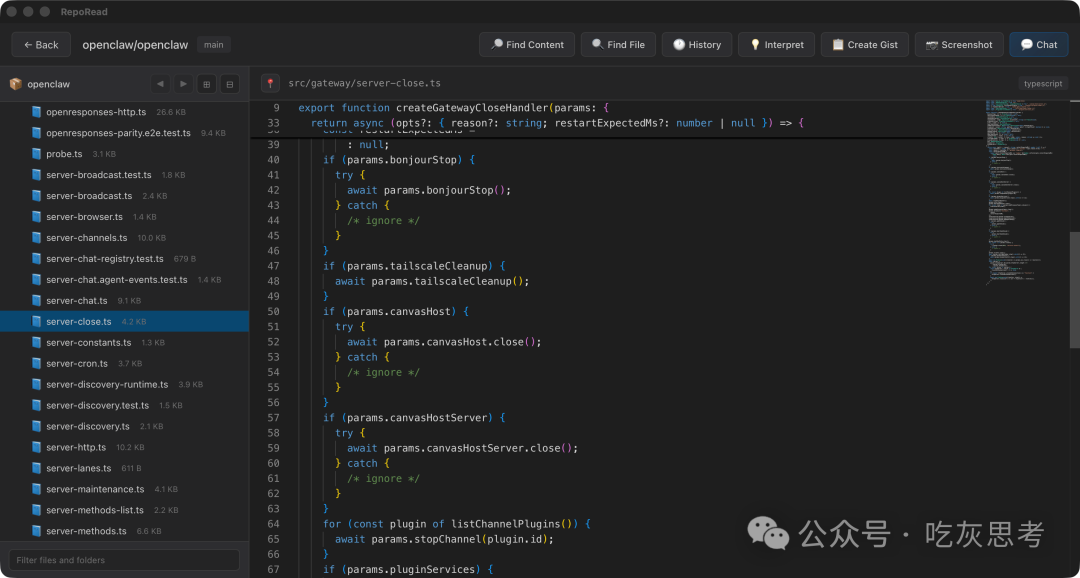This screenshot has width=1080, height=578.
Task: Select server-chat.ts file
Action: coord(125,300)
